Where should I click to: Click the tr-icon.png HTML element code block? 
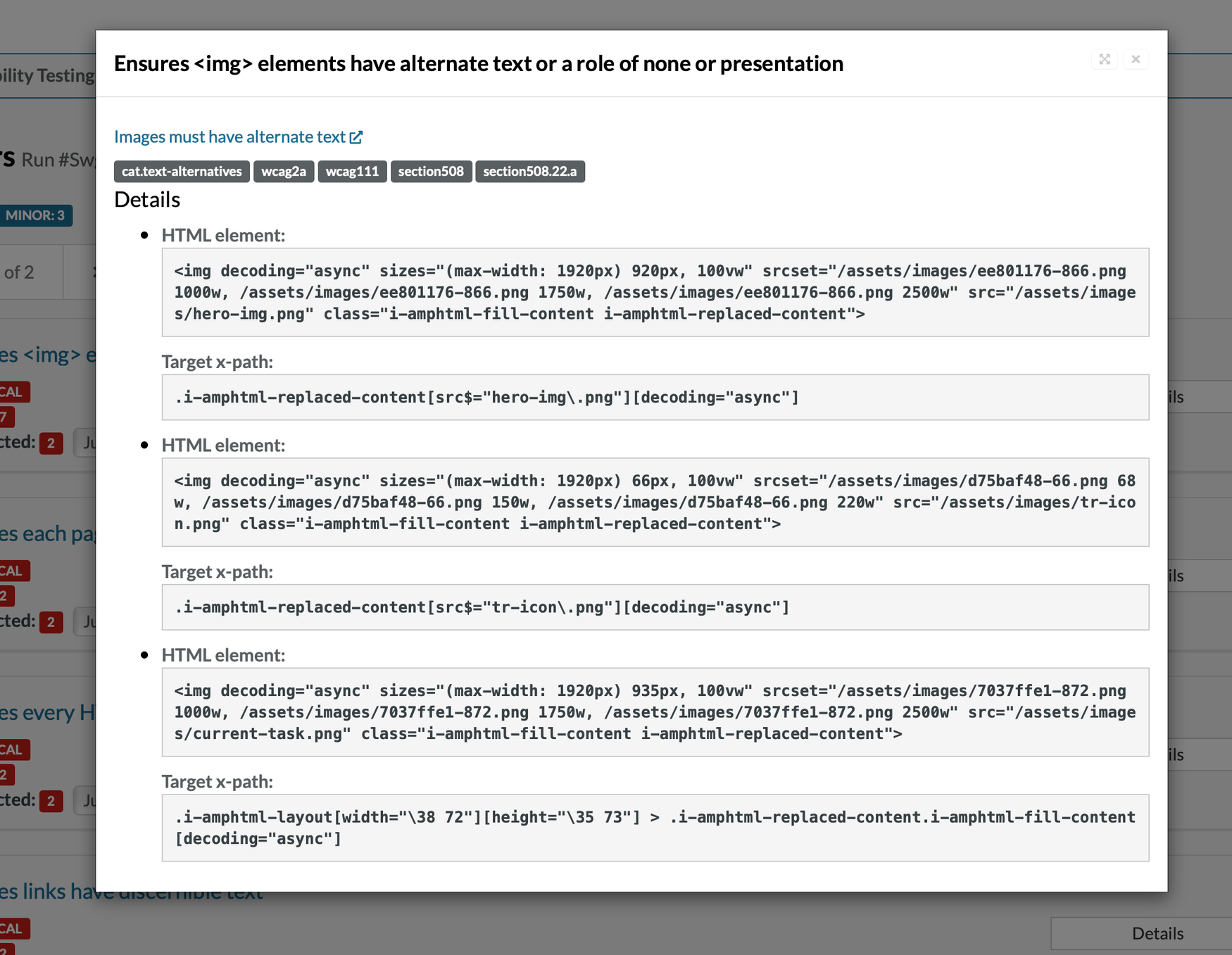655,502
